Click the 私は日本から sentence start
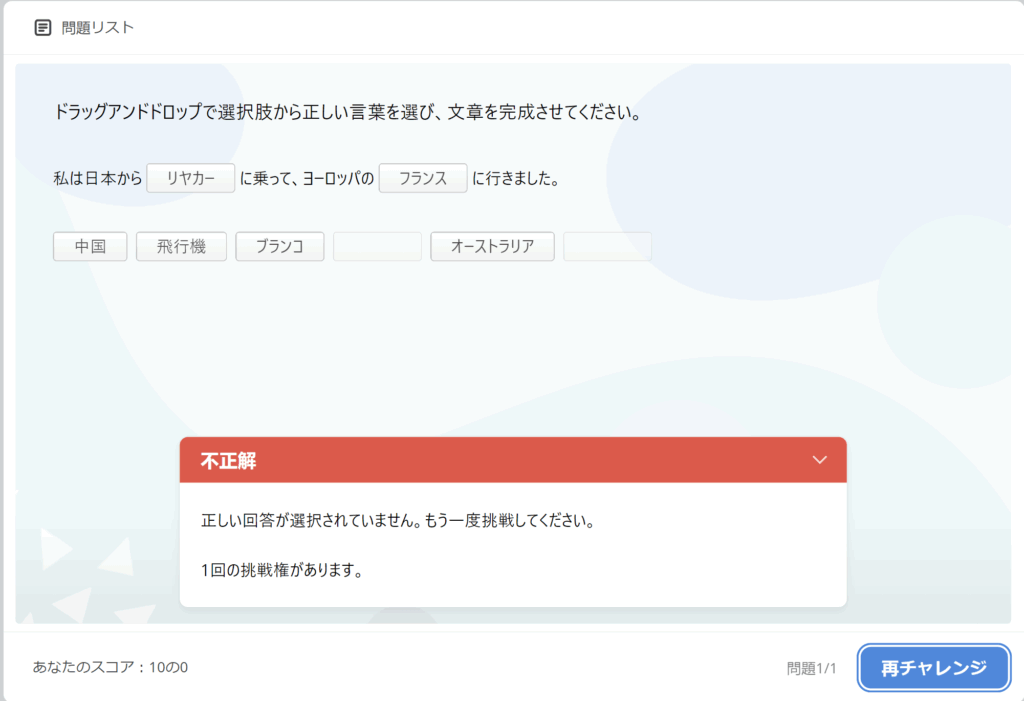Image resolution: width=1024 pixels, height=701 pixels. 98,179
